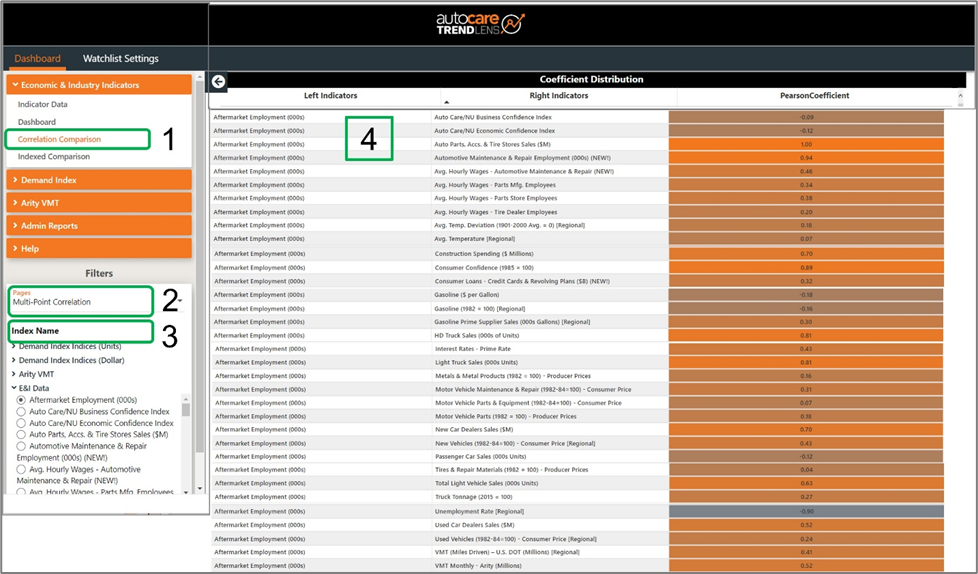Select Avg. Hourly Wages - Automotive Maintenance radio
The height and width of the screenshot is (574, 978).
[21, 469]
